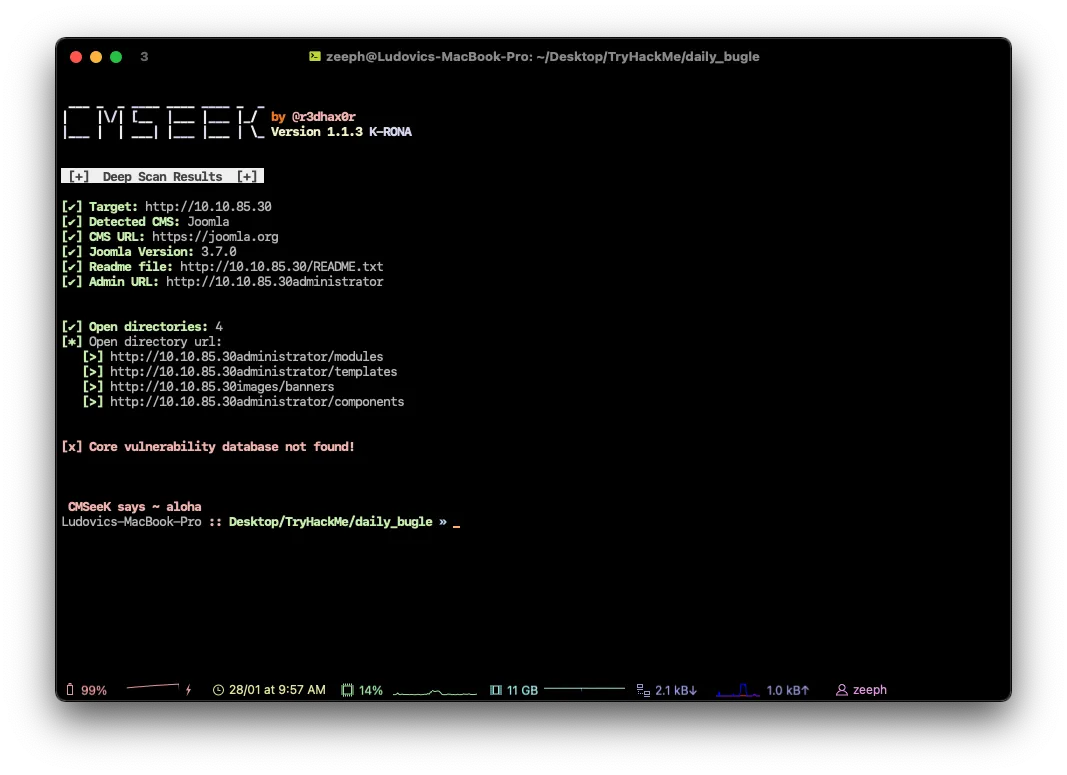Click the memory icon next to 11 GB

click(x=496, y=690)
